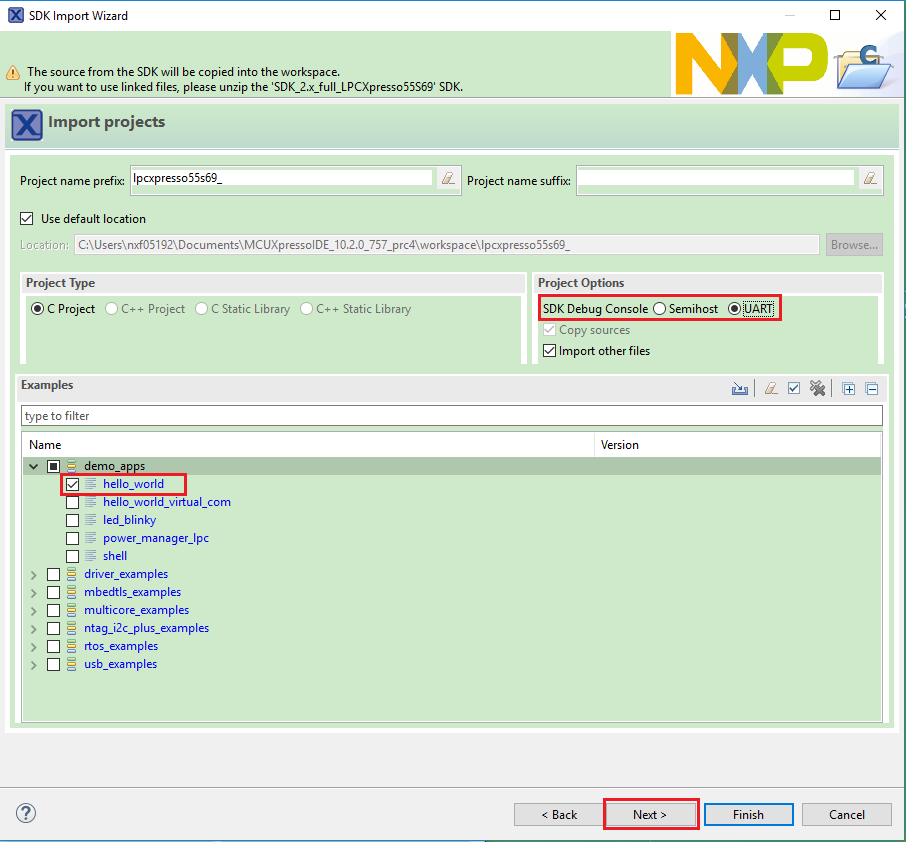Open help via the question mark icon
Screen dimensions: 906x842
[x=27, y=813]
